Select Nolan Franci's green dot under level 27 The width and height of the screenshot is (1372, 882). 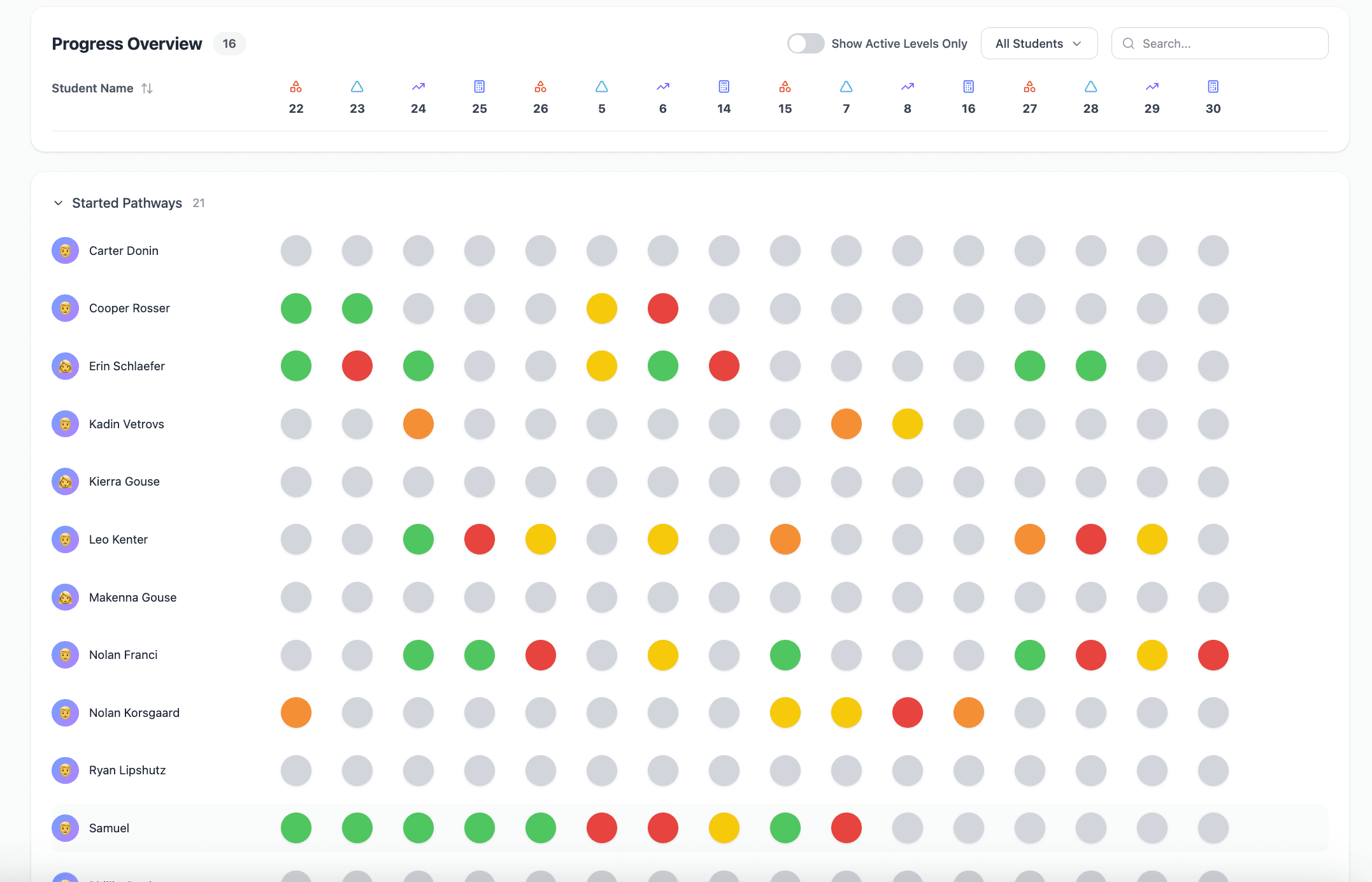coord(1030,655)
